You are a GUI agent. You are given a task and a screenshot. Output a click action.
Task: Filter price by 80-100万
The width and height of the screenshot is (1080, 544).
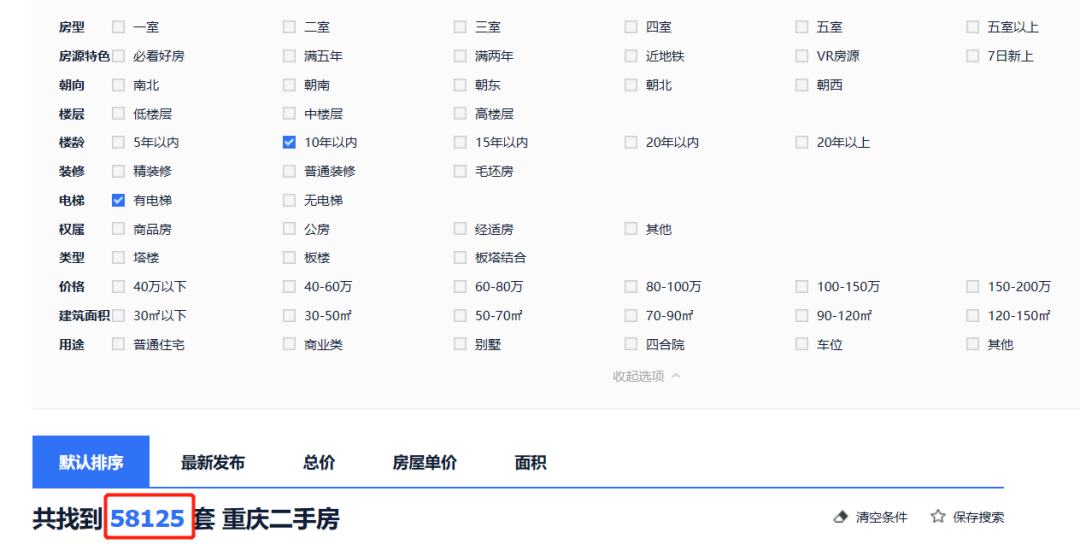(x=631, y=286)
